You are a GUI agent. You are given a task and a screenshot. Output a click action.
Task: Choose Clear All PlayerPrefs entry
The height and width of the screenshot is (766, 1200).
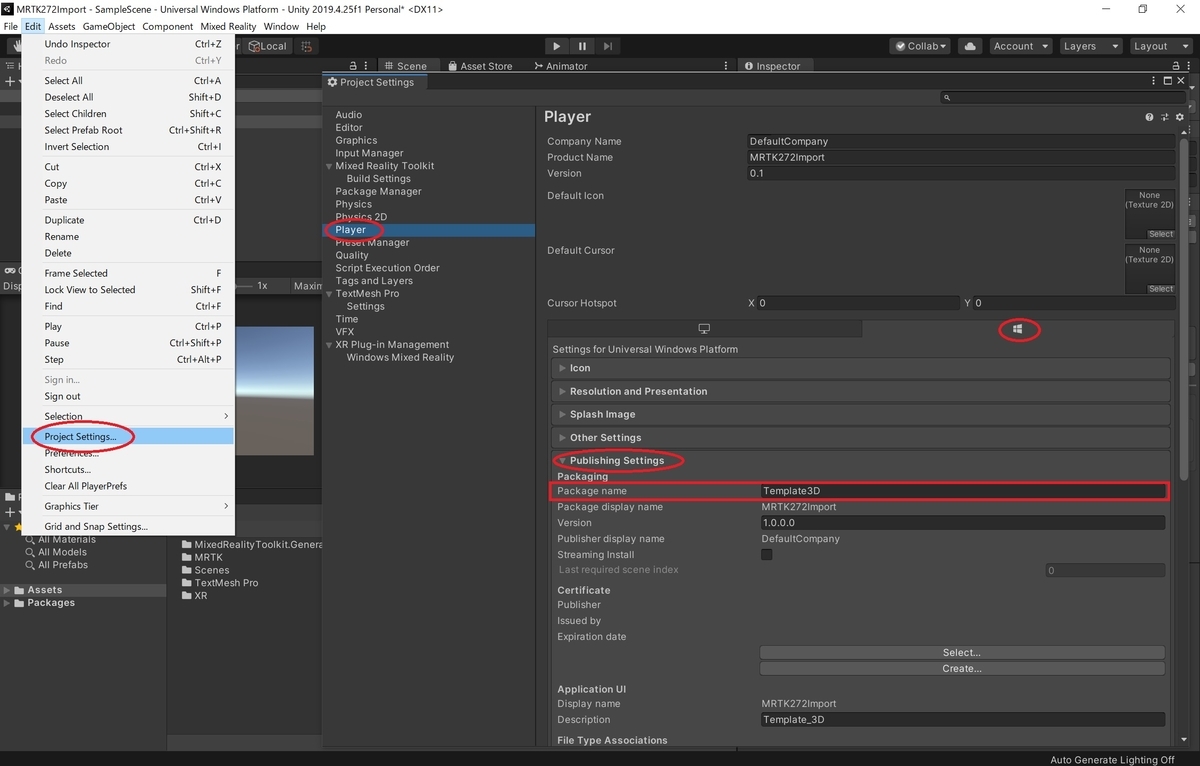[128, 486]
